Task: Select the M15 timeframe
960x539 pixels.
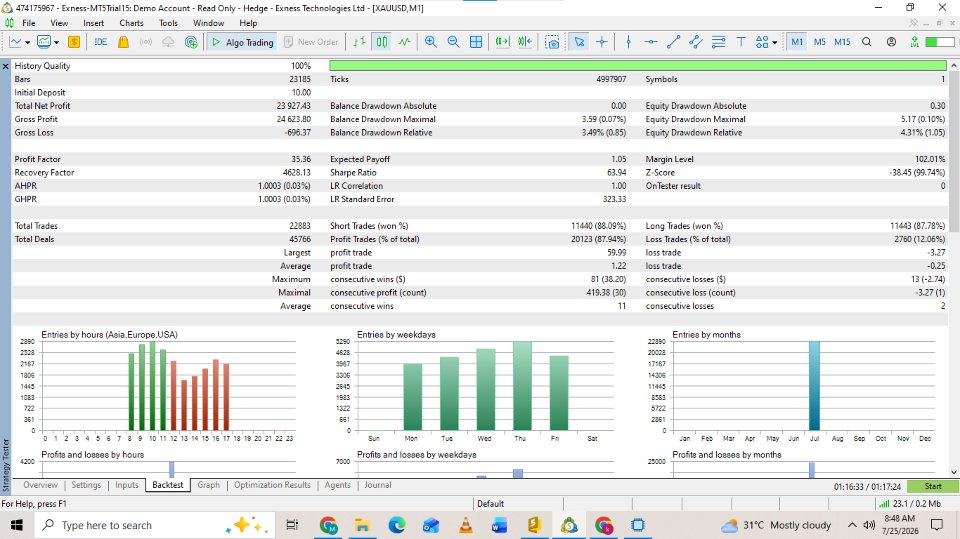Action: pyautogui.click(x=842, y=42)
